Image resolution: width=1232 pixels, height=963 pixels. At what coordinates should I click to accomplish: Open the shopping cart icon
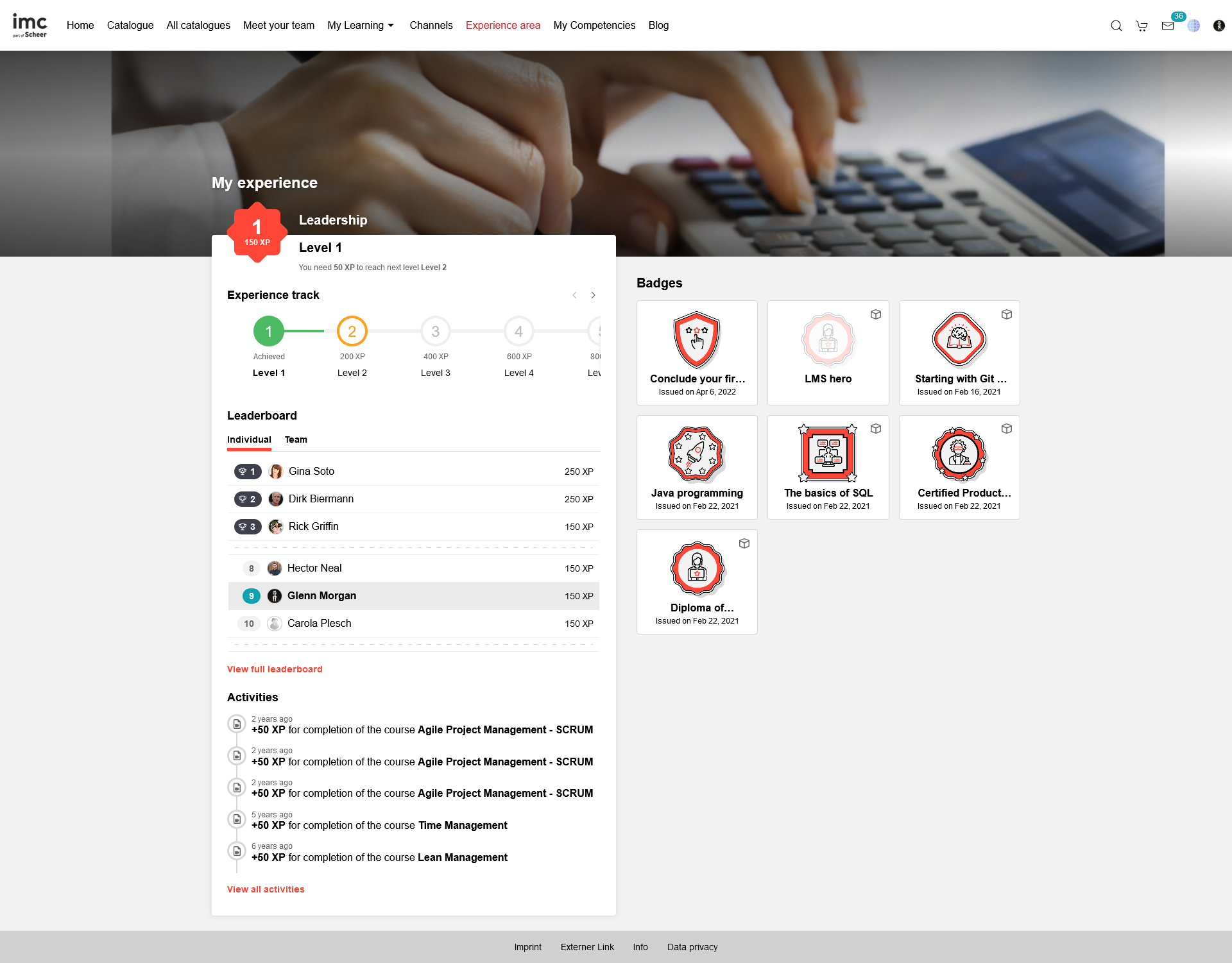(x=1142, y=26)
